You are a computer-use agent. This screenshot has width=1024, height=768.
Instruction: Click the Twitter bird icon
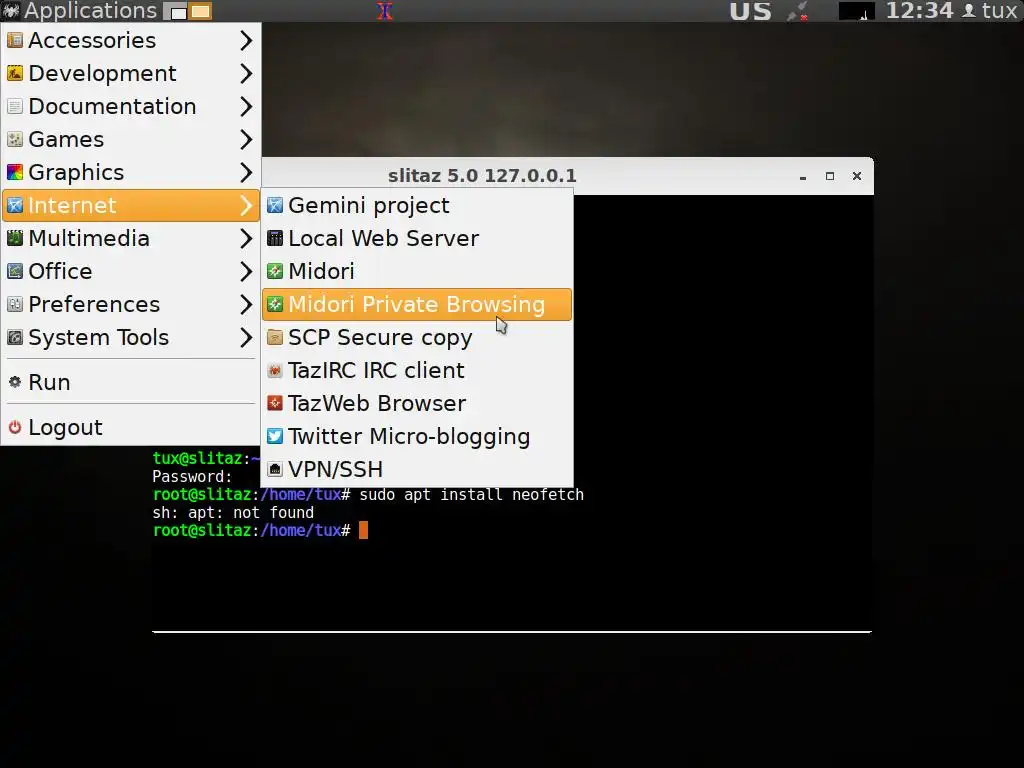(275, 436)
